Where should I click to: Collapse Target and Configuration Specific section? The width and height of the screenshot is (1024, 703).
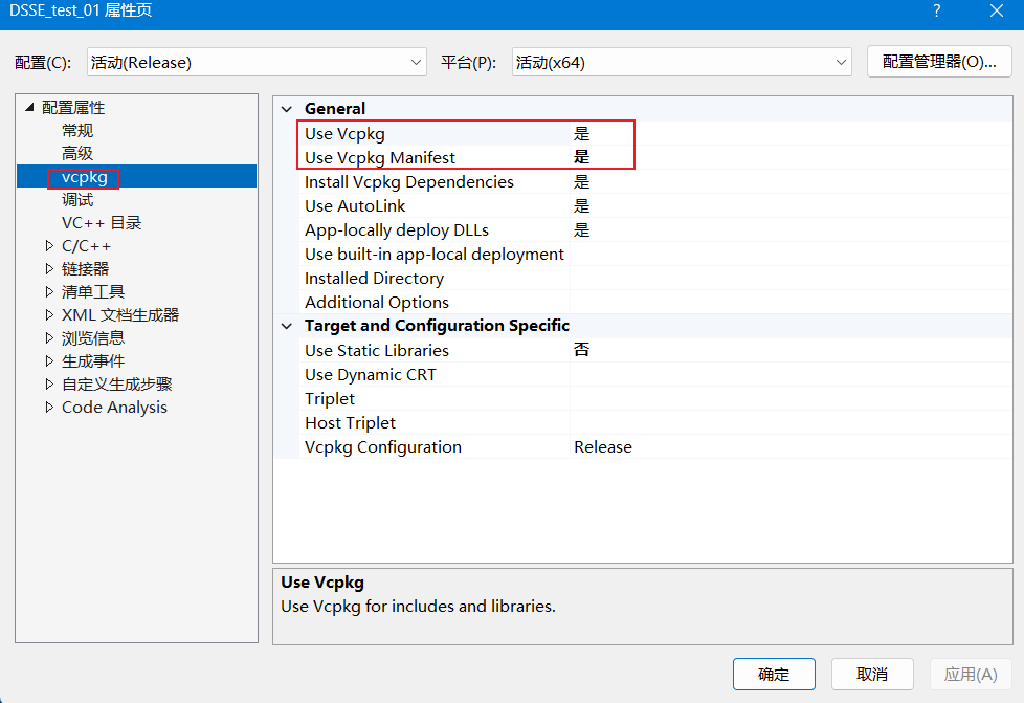click(288, 326)
